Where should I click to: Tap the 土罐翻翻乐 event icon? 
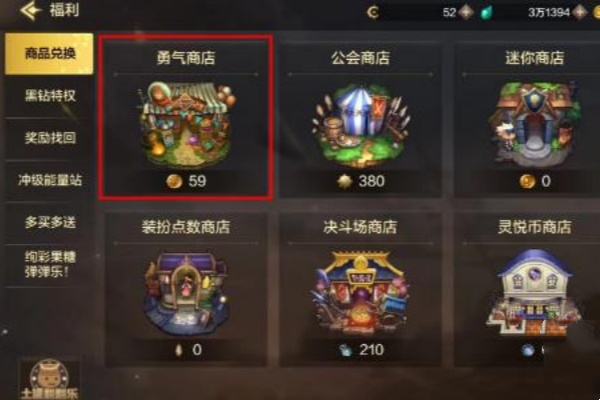click(49, 379)
